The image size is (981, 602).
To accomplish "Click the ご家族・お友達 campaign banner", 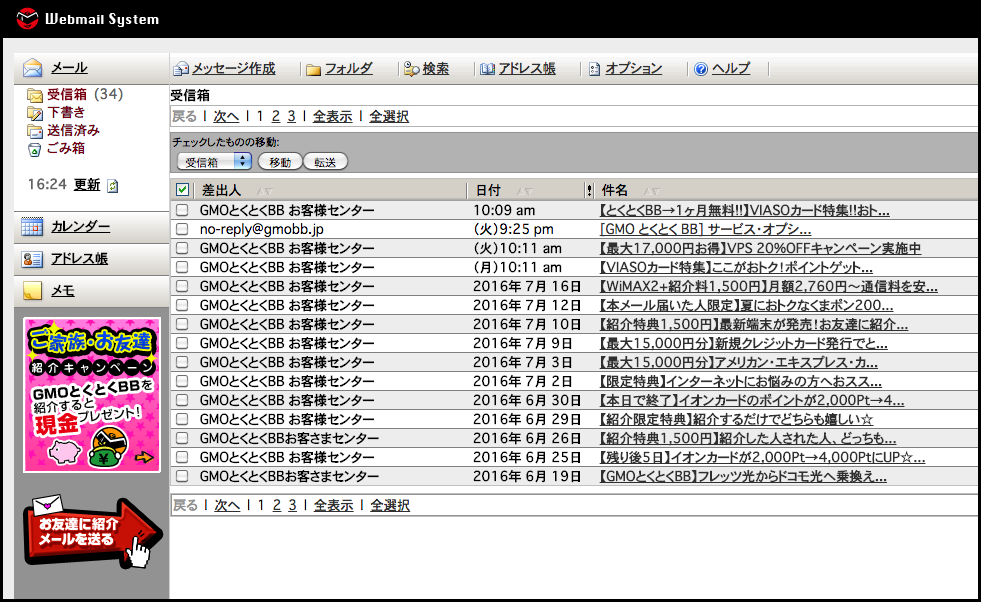I will (92, 395).
